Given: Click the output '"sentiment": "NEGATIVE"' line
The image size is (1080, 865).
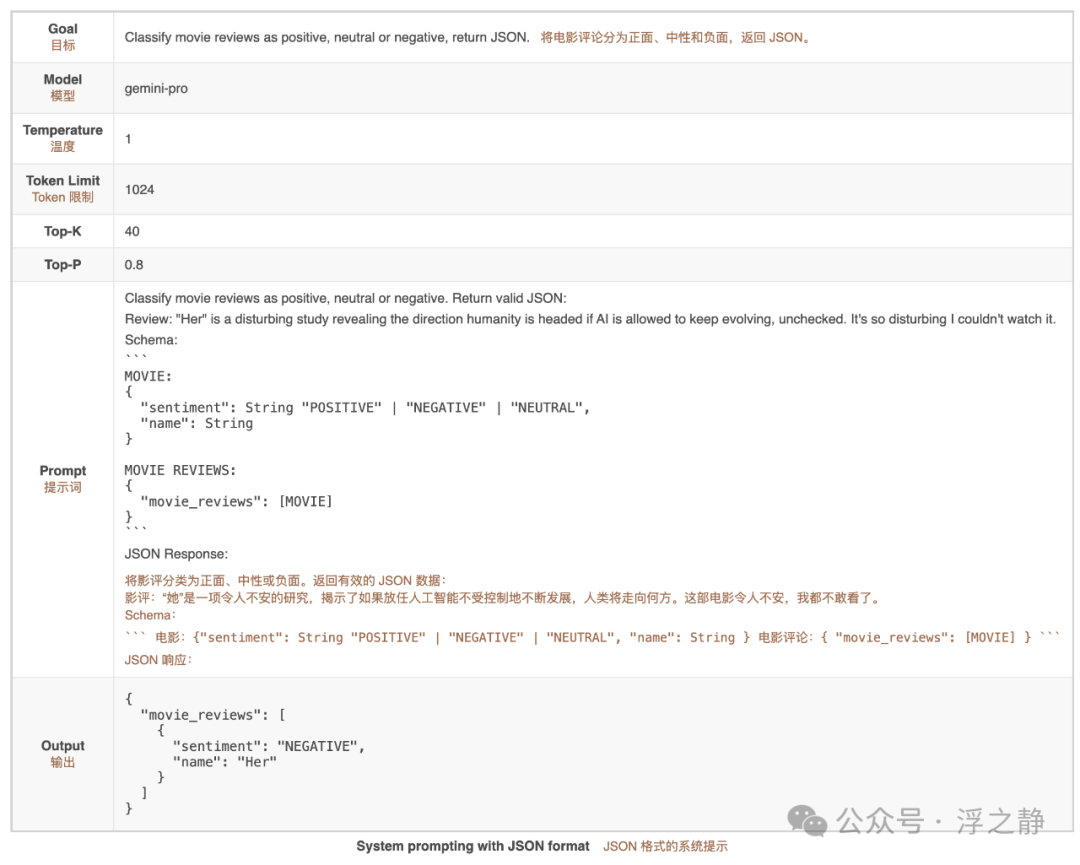Looking at the screenshot, I should pyautogui.click(x=269, y=747).
